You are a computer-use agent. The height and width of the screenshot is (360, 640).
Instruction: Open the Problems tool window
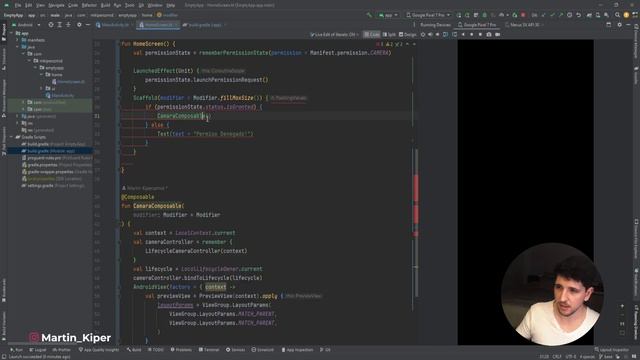pyautogui.click(x=181, y=350)
